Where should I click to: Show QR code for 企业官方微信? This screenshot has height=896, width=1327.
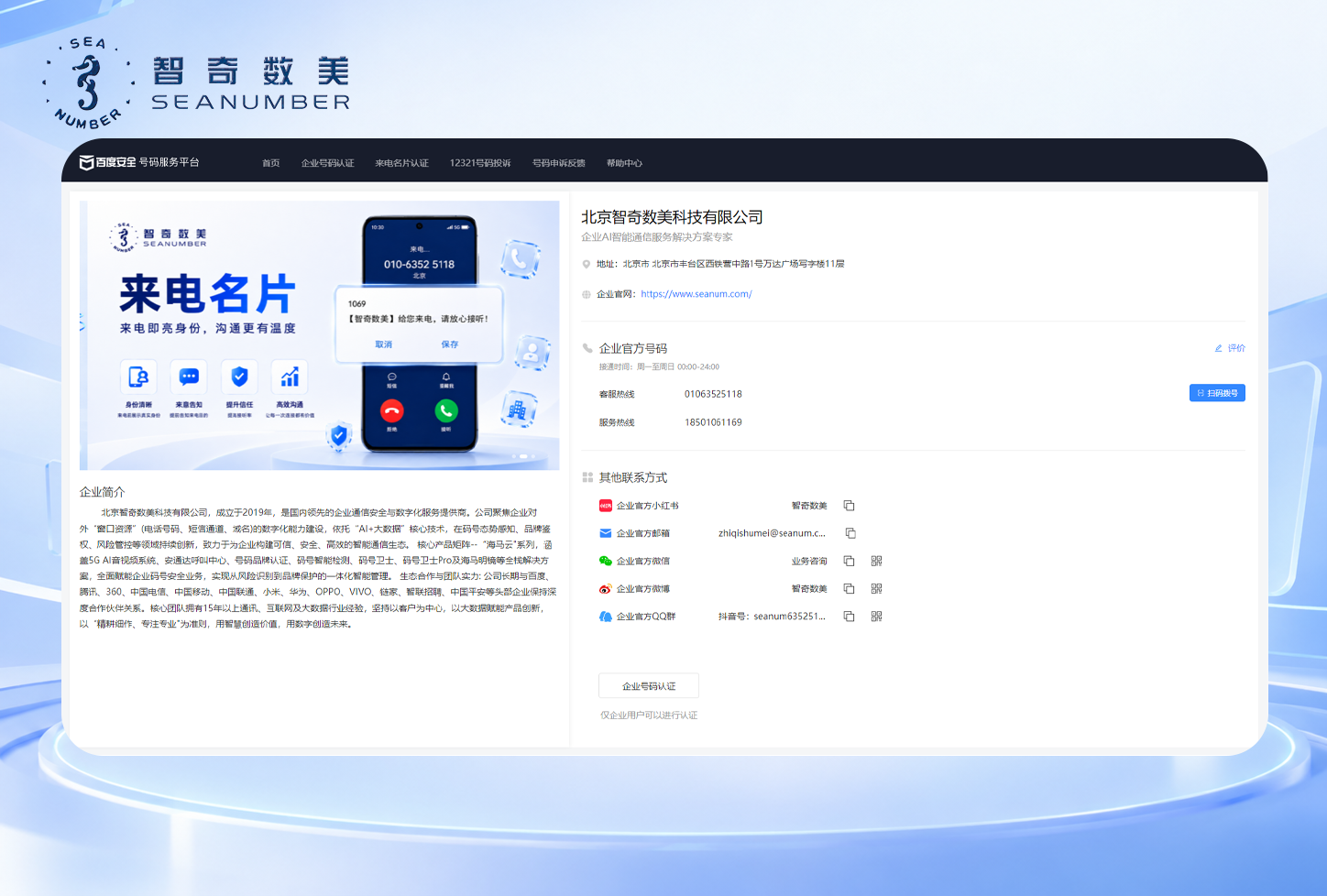click(877, 561)
